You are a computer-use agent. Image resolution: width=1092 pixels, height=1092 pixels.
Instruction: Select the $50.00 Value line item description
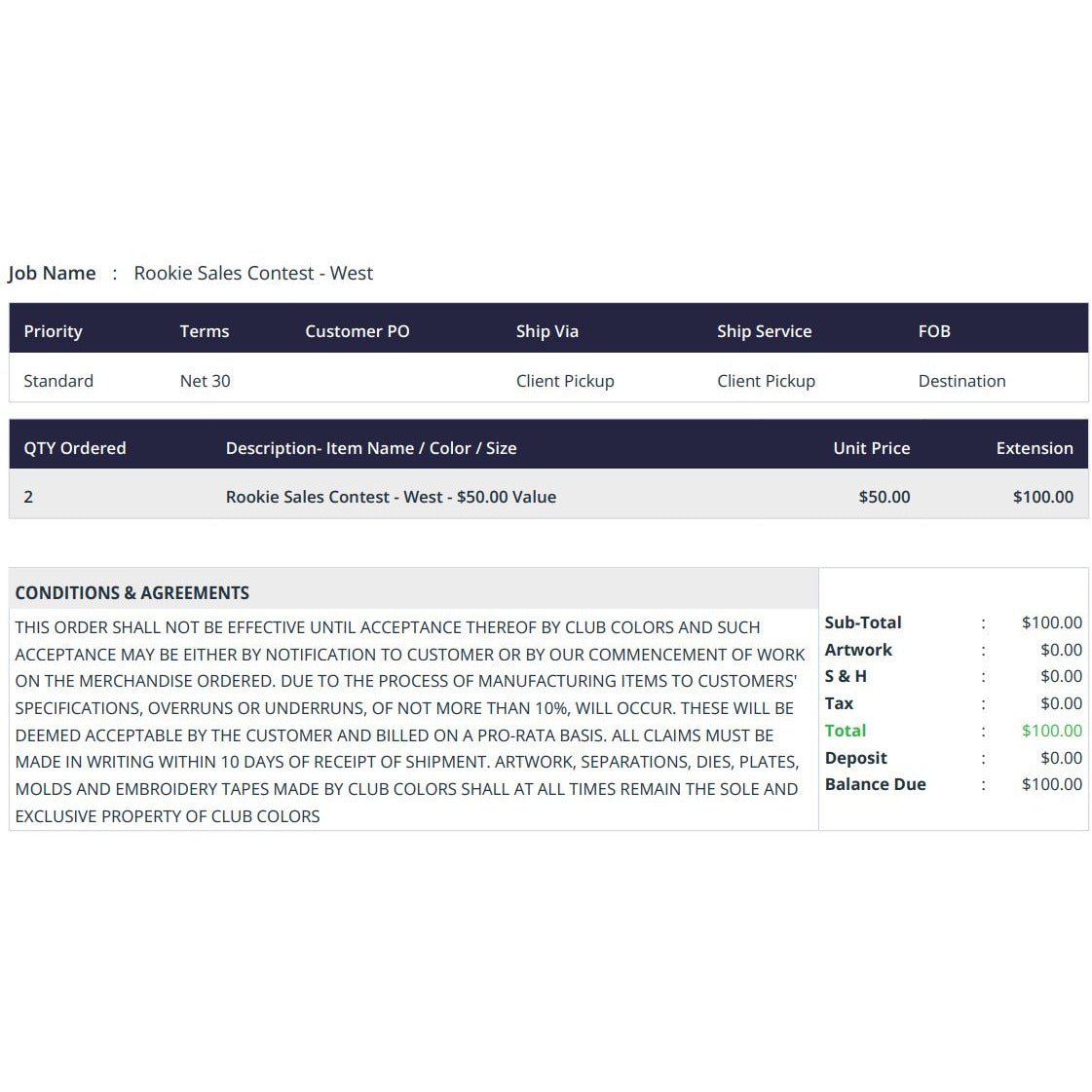(x=391, y=497)
